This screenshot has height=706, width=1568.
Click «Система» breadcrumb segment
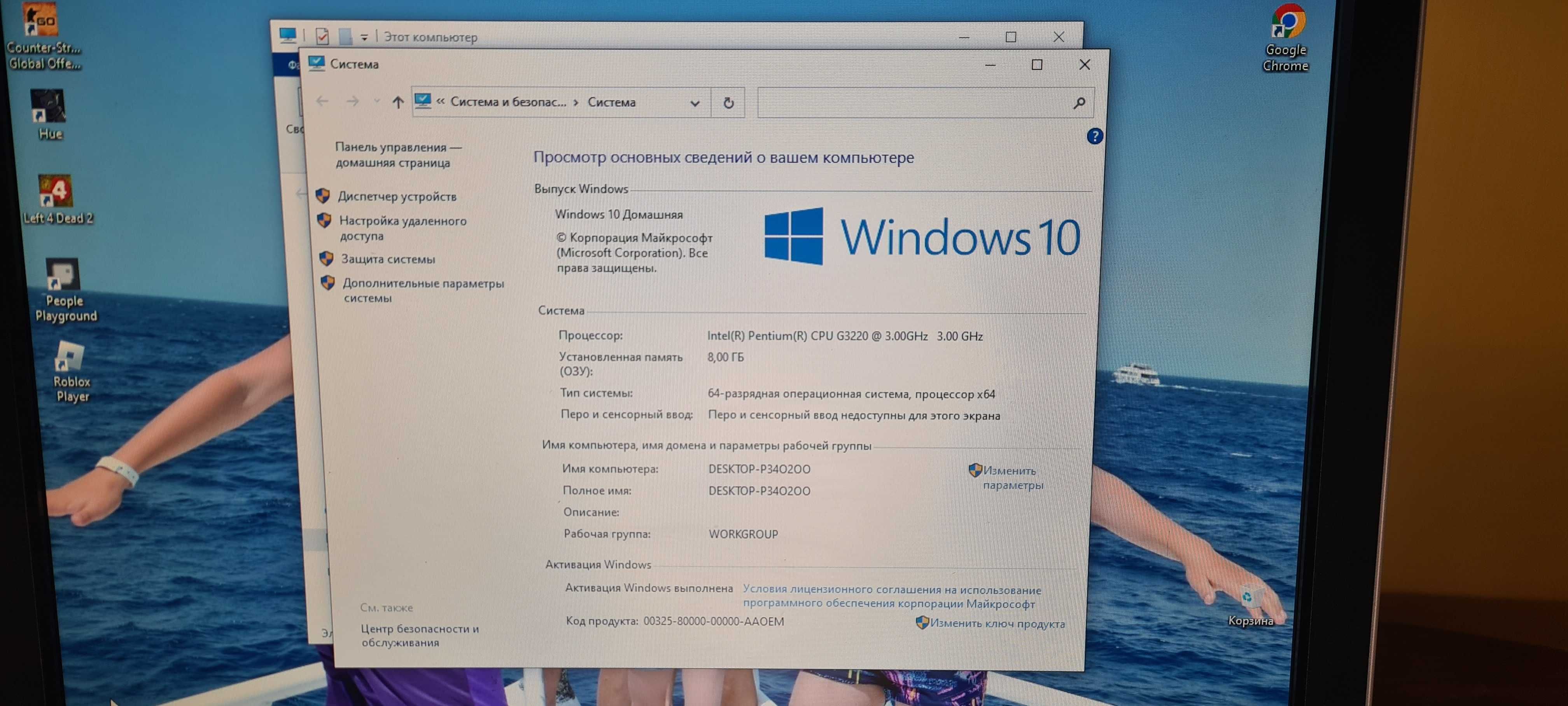pos(611,102)
